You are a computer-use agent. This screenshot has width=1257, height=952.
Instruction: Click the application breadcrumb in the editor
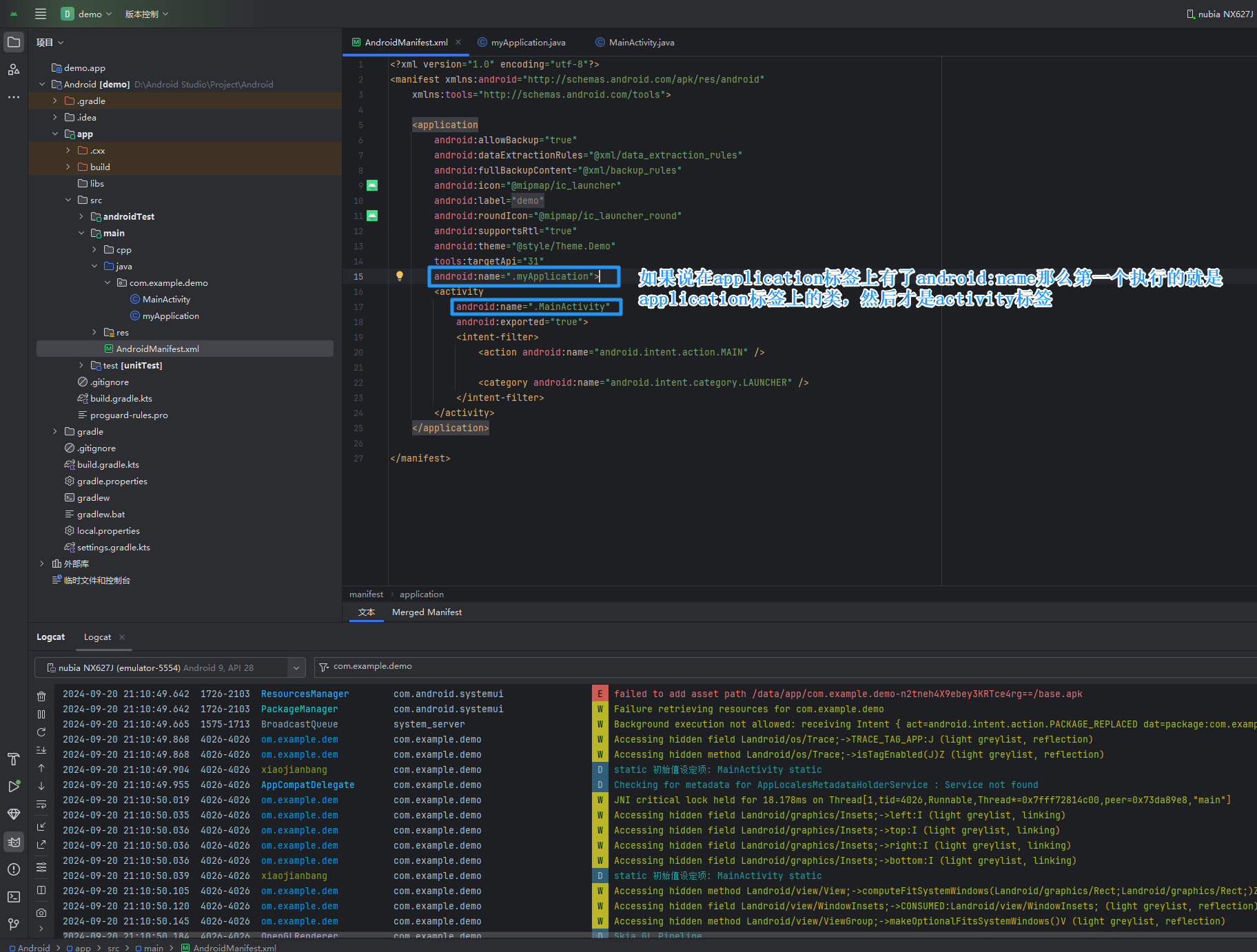421,594
